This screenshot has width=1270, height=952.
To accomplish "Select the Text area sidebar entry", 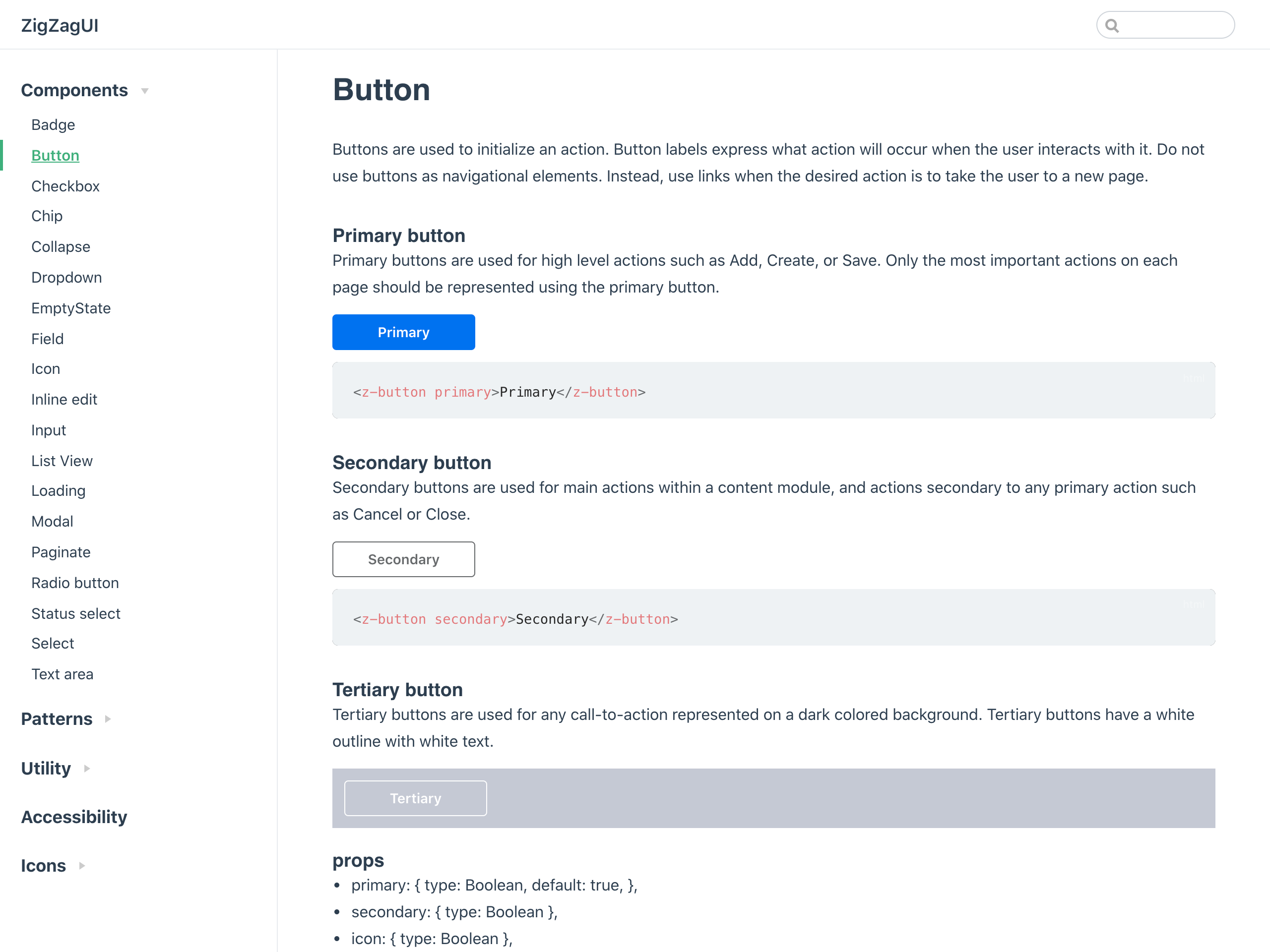I will point(63,674).
